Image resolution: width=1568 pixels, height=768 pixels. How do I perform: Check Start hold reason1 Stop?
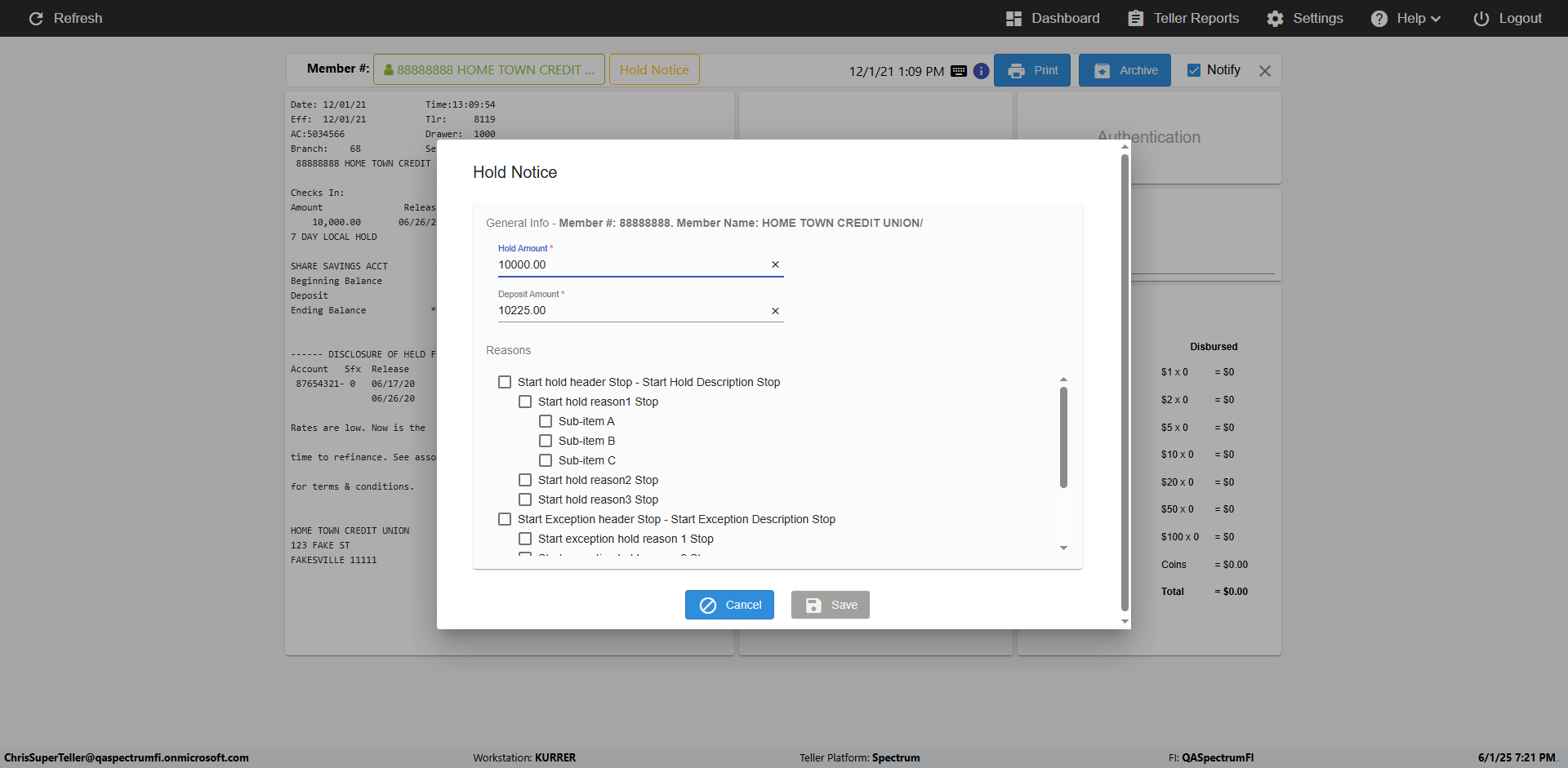(525, 402)
